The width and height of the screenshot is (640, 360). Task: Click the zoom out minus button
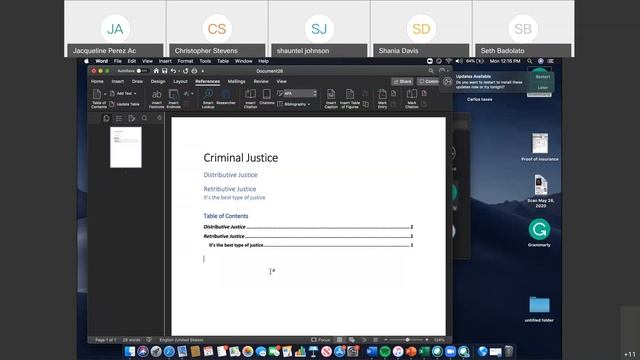point(386,340)
